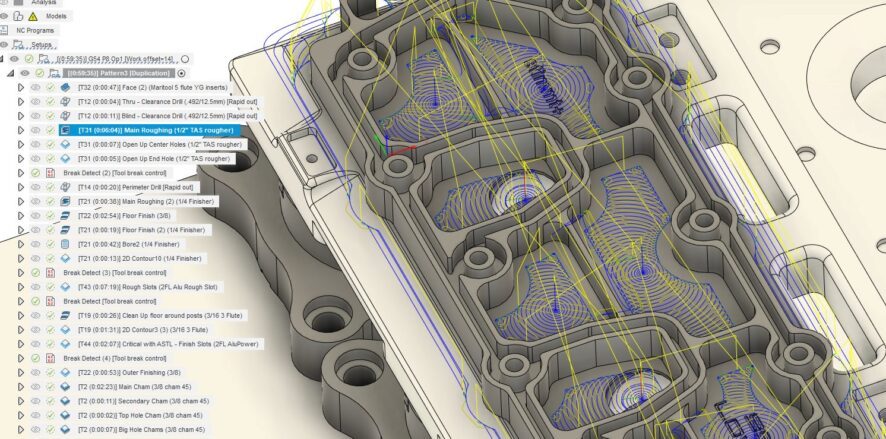
Task: Select Critical with ASTL - Finish Slots label
Action: point(170,344)
